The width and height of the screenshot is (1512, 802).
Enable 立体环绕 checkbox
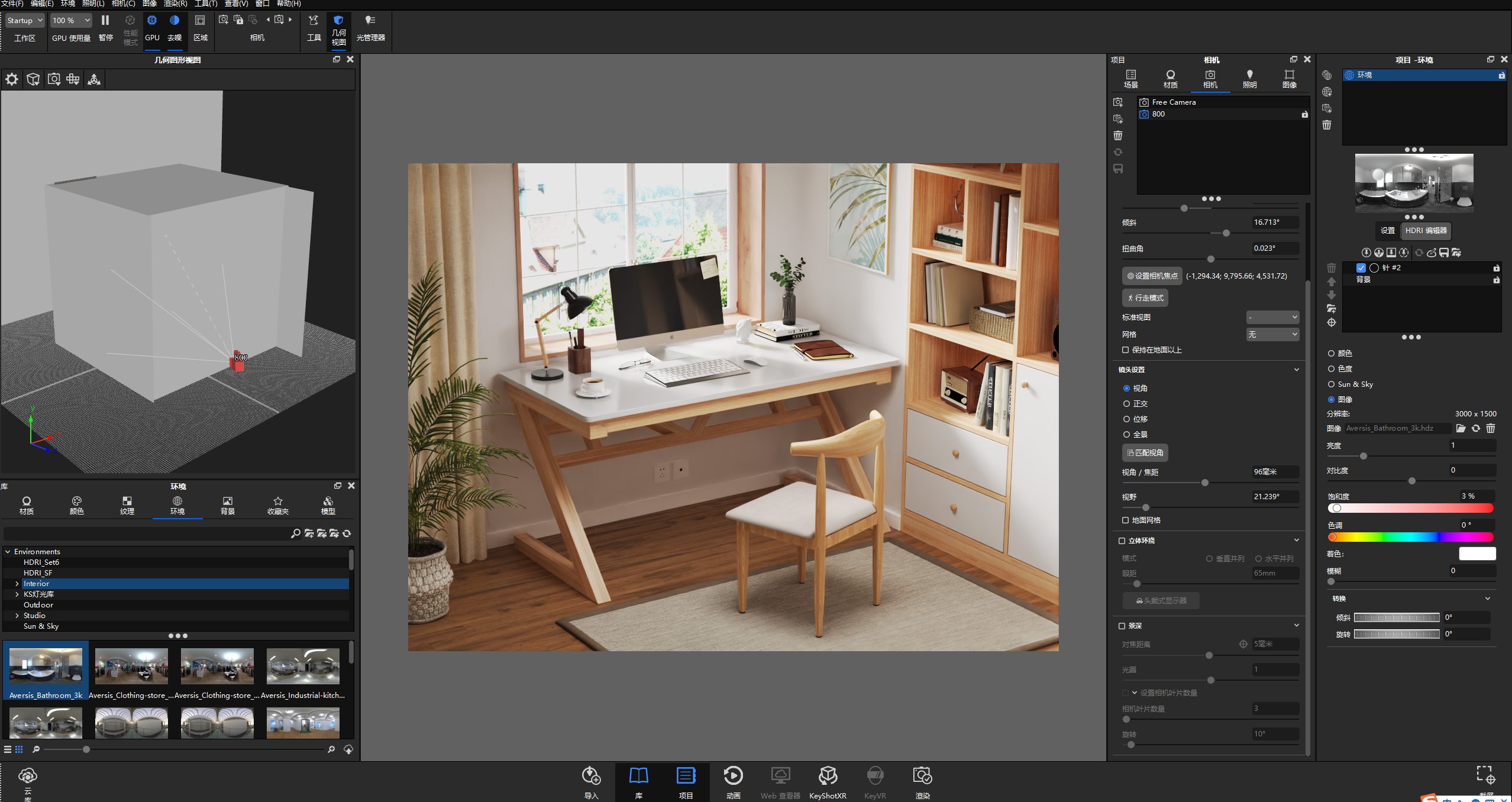[1122, 541]
